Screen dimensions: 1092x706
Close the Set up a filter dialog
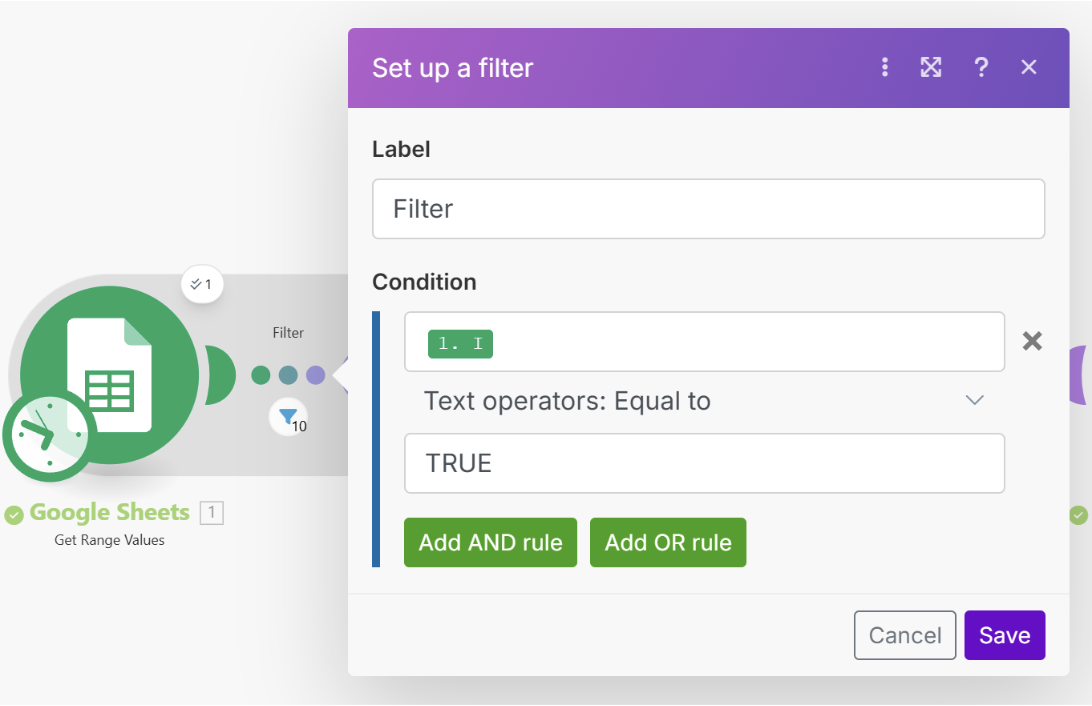coord(1029,68)
